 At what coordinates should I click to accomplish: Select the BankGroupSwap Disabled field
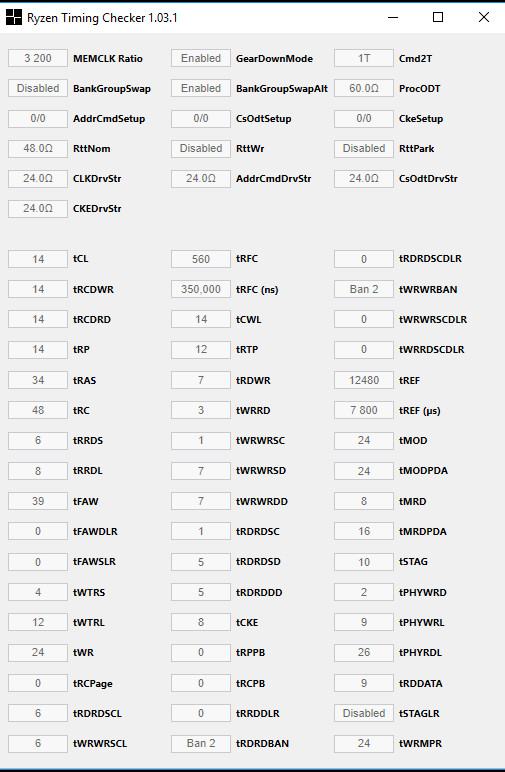(38, 88)
